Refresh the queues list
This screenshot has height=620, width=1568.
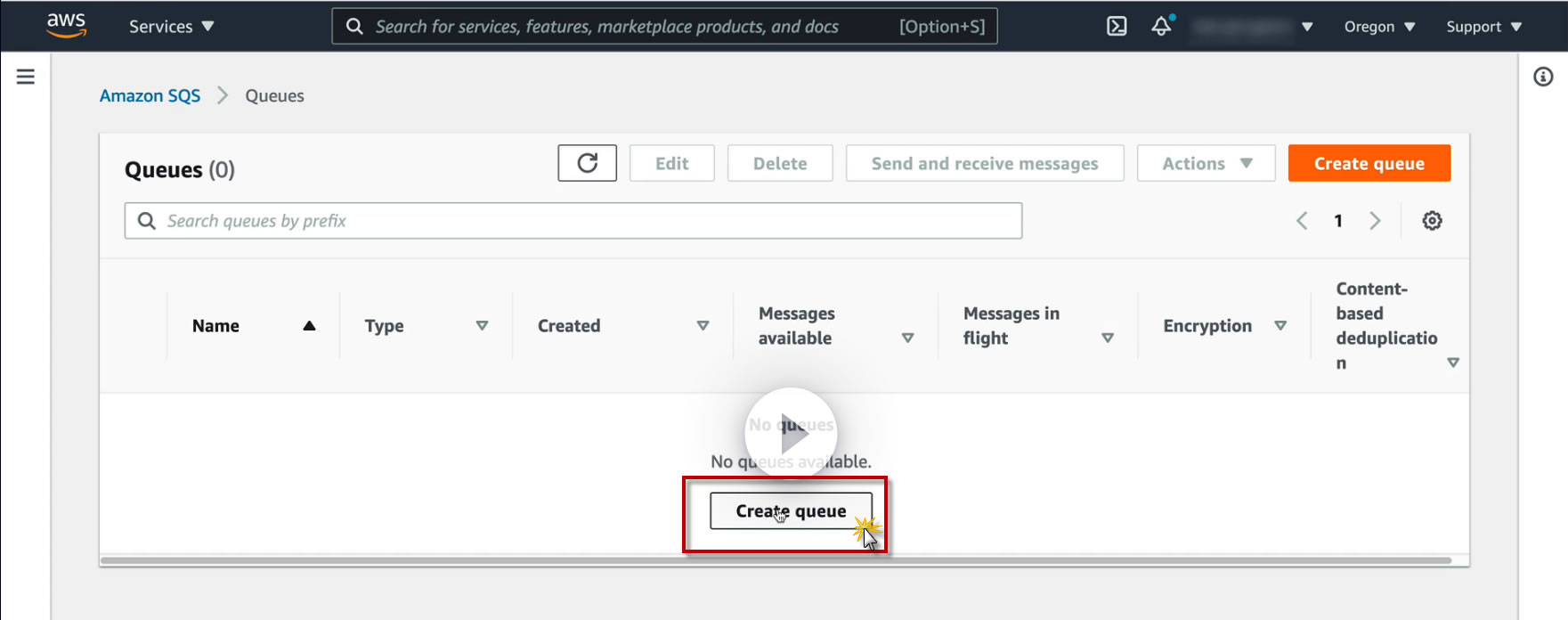pos(587,163)
